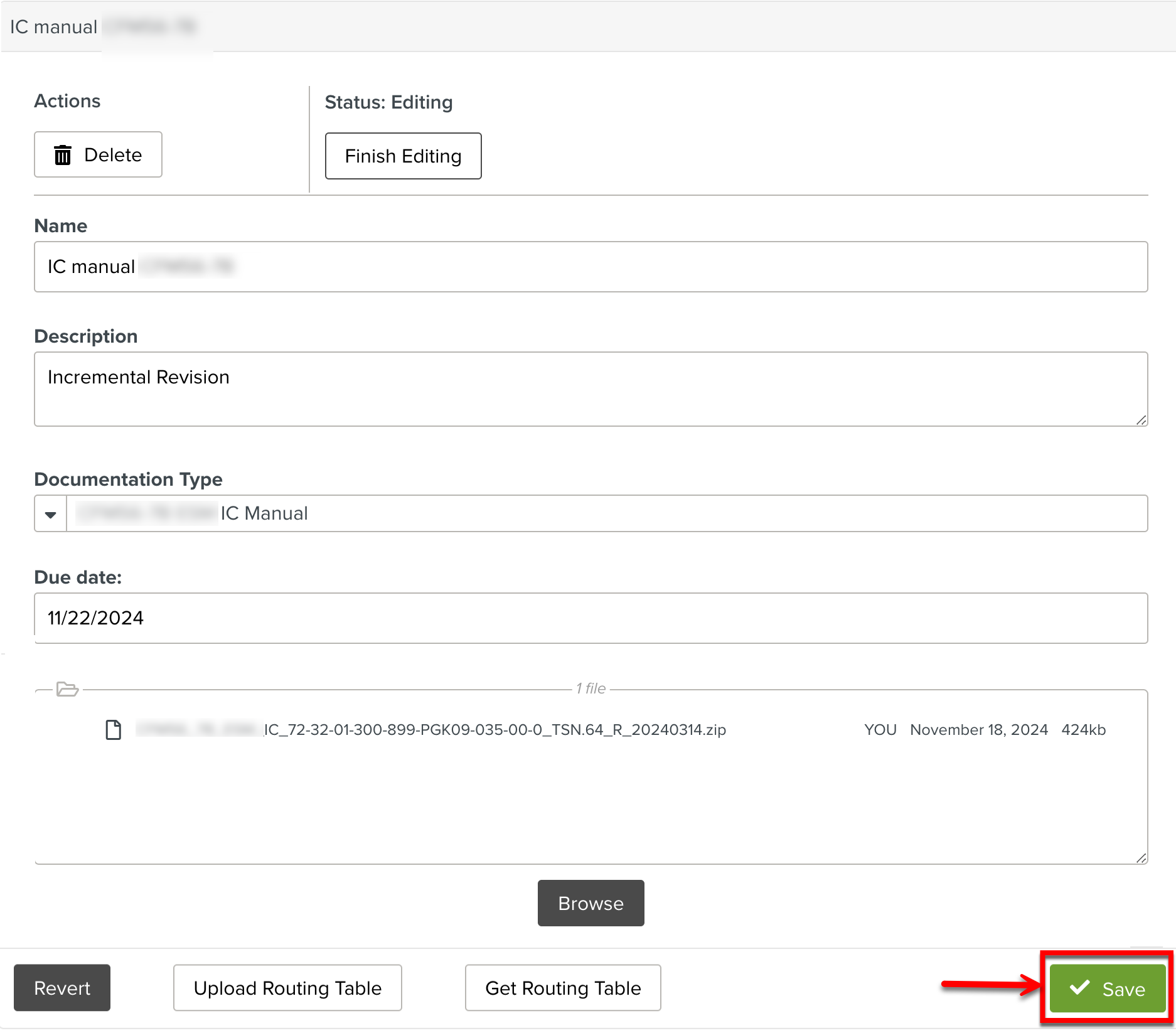Click the checkmark icon on Save
The height and width of the screenshot is (1033, 1176).
click(x=1079, y=988)
